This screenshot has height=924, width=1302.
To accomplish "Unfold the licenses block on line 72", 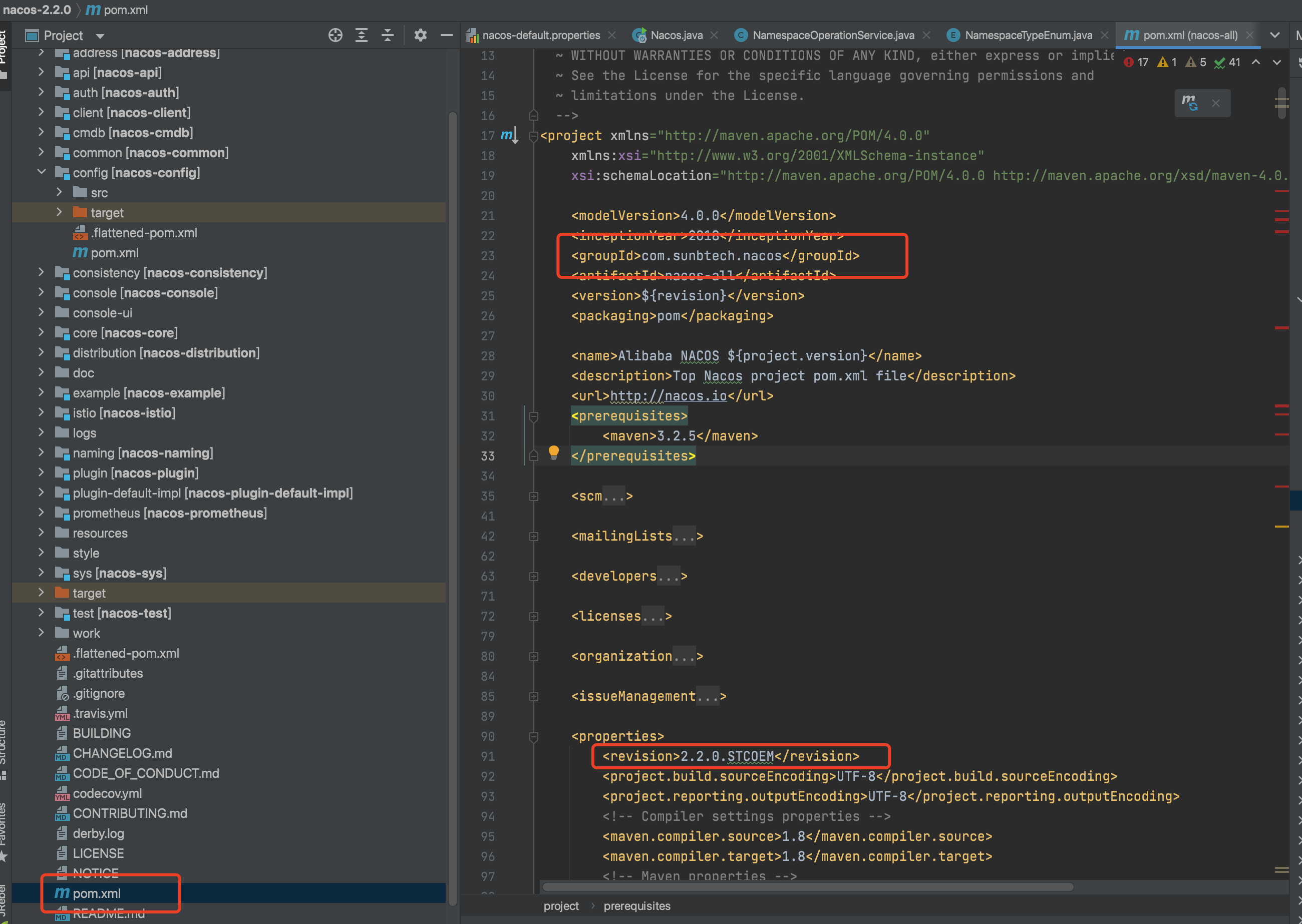I will pyautogui.click(x=534, y=616).
